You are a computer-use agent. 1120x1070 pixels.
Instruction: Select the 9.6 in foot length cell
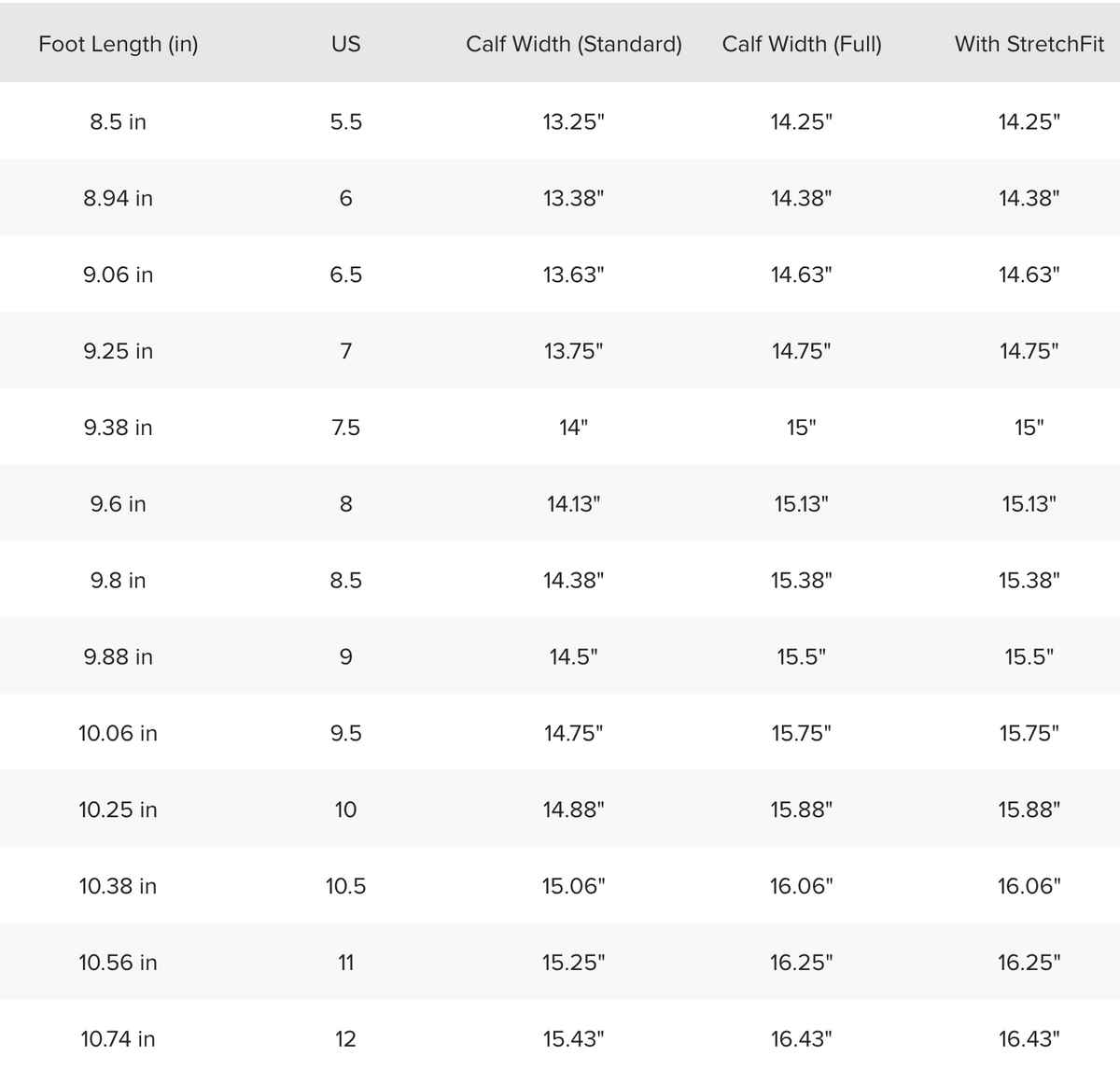[119, 504]
